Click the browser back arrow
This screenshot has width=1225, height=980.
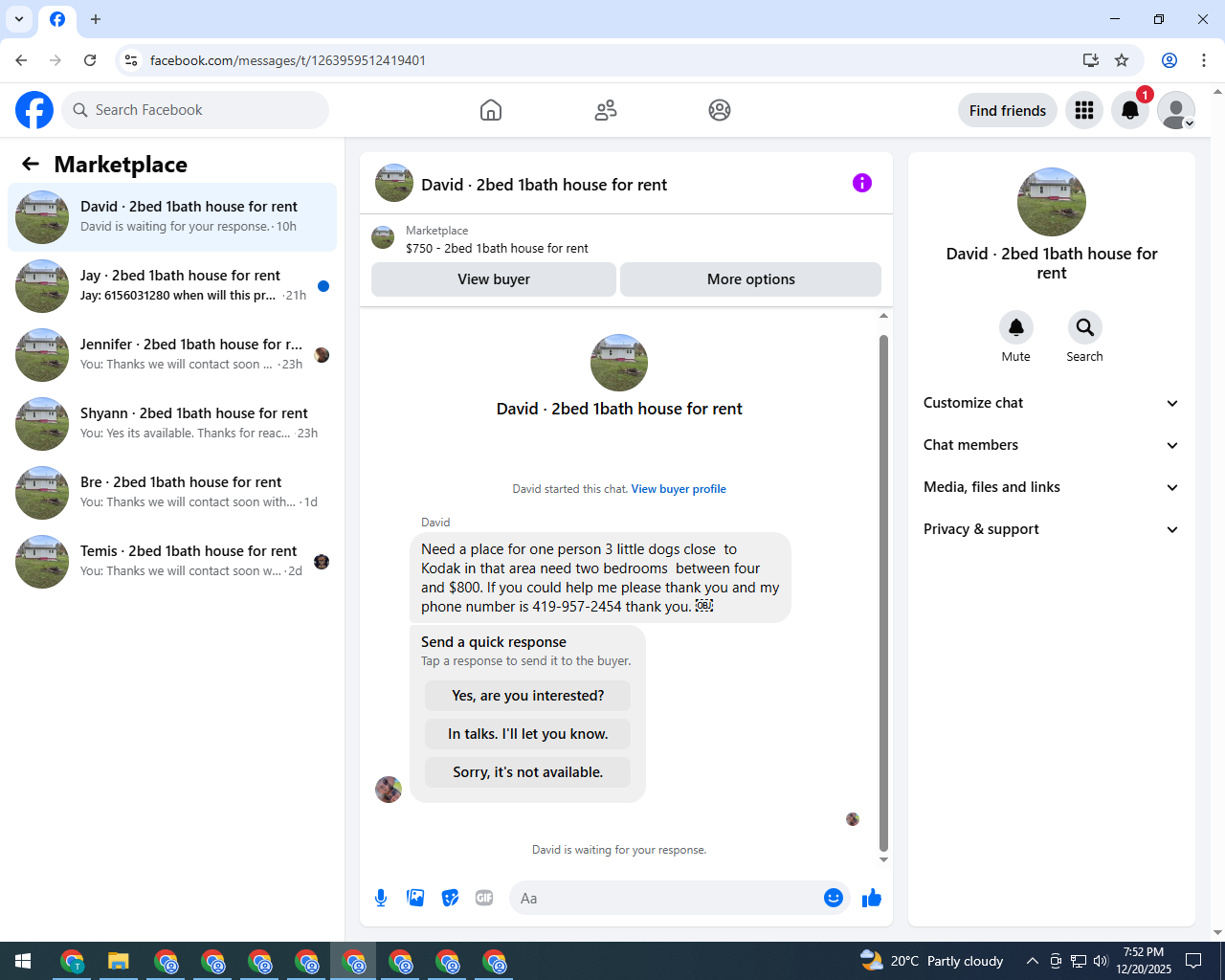click(21, 60)
